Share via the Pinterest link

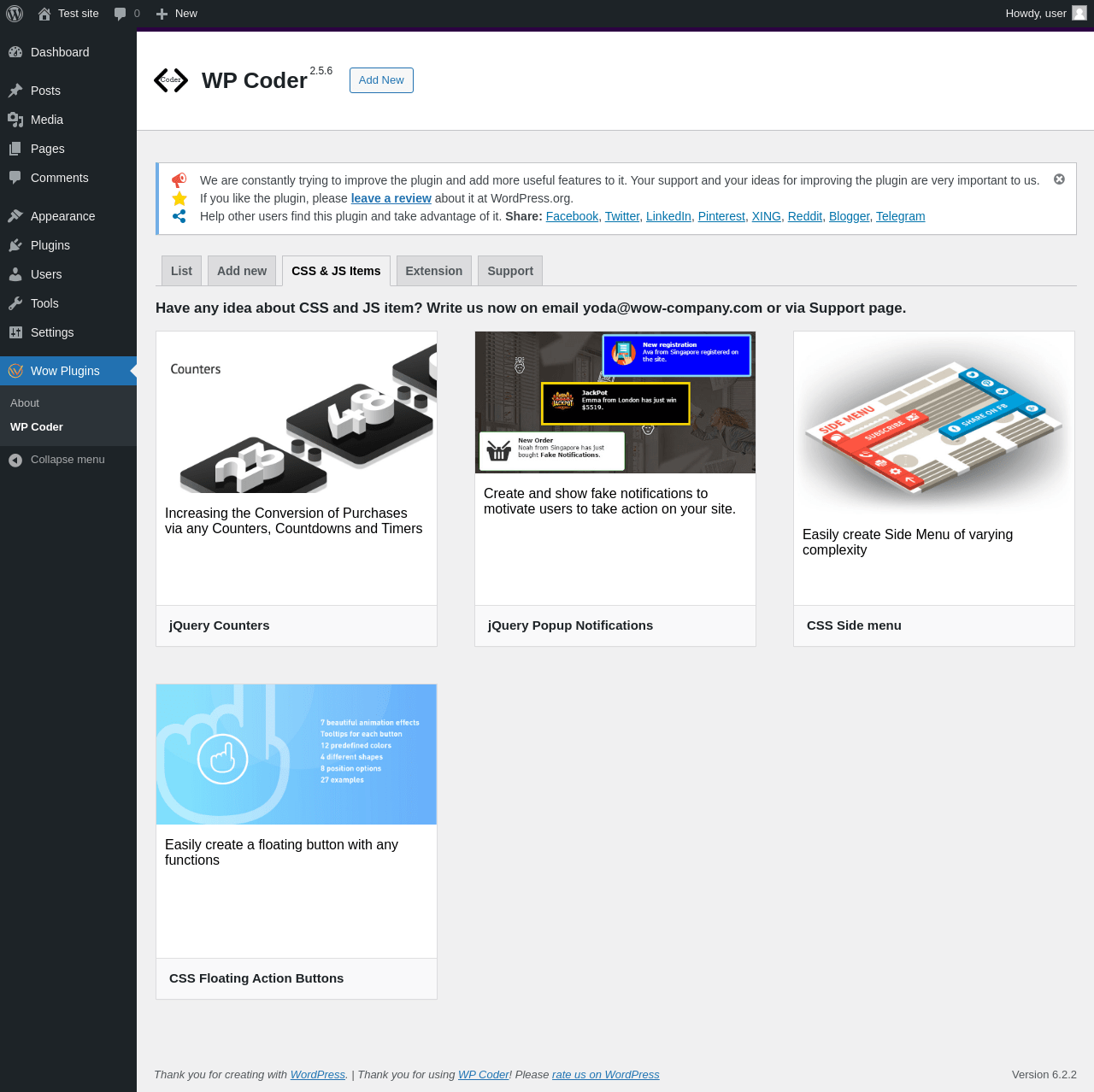721,216
